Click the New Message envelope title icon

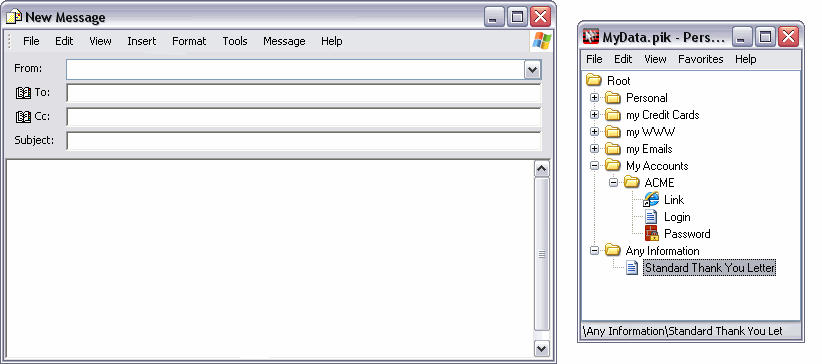click(14, 17)
